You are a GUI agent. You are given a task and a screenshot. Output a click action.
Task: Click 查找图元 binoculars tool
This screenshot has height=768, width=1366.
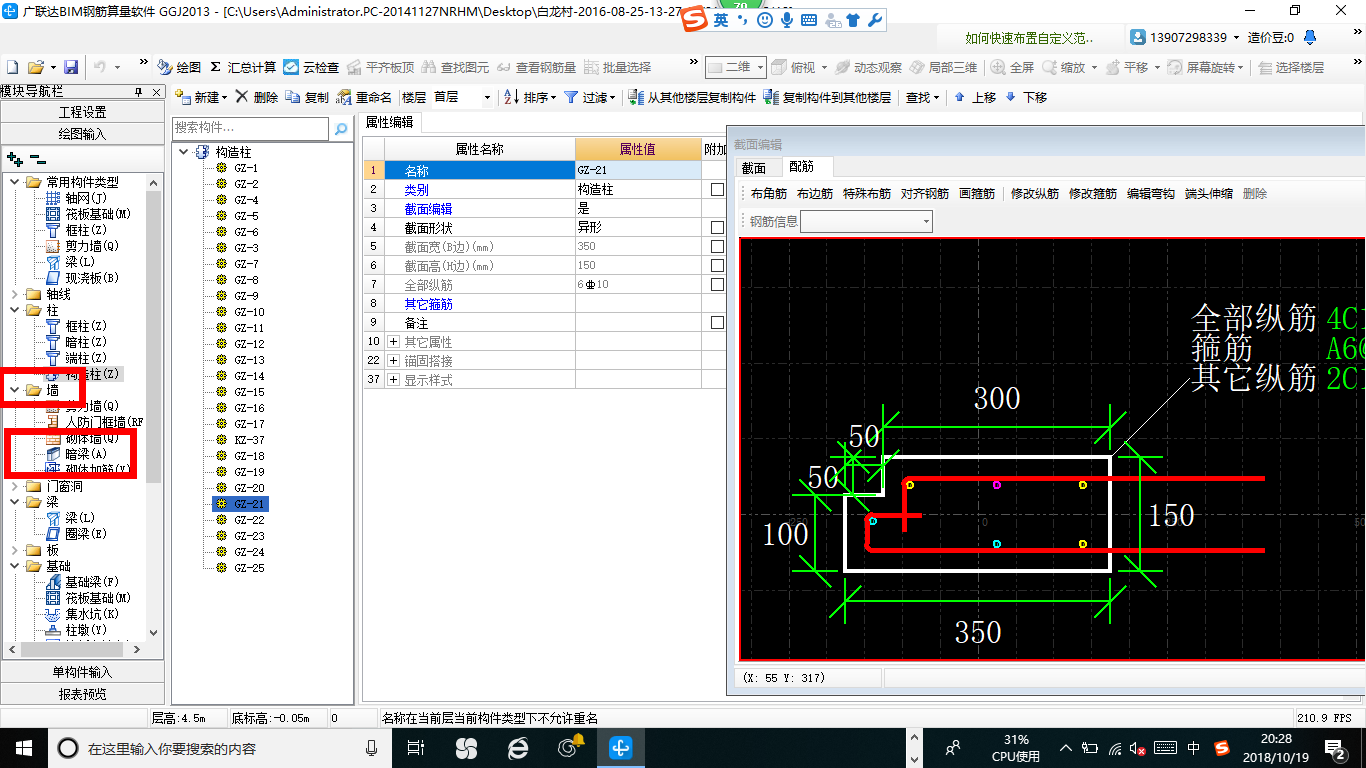click(x=455, y=67)
